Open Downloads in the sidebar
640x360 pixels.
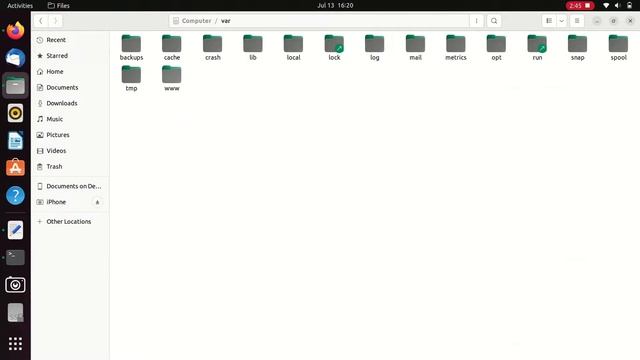(x=70, y=103)
